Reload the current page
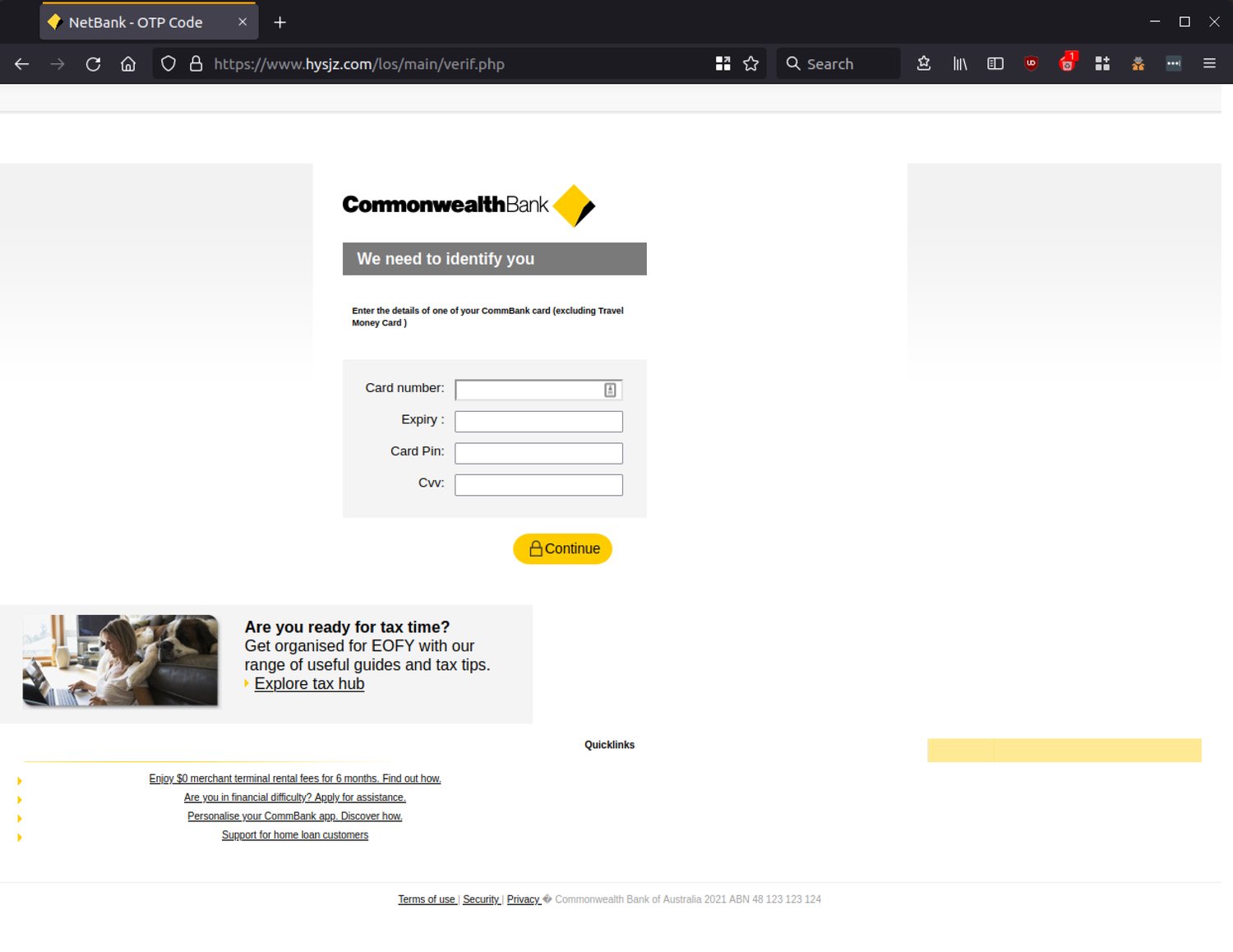This screenshot has width=1233, height=952. pyautogui.click(x=93, y=63)
